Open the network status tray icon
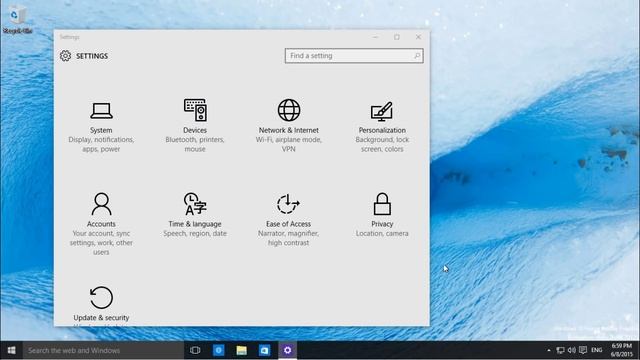Image resolution: width=640 pixels, height=360 pixels. click(x=560, y=350)
